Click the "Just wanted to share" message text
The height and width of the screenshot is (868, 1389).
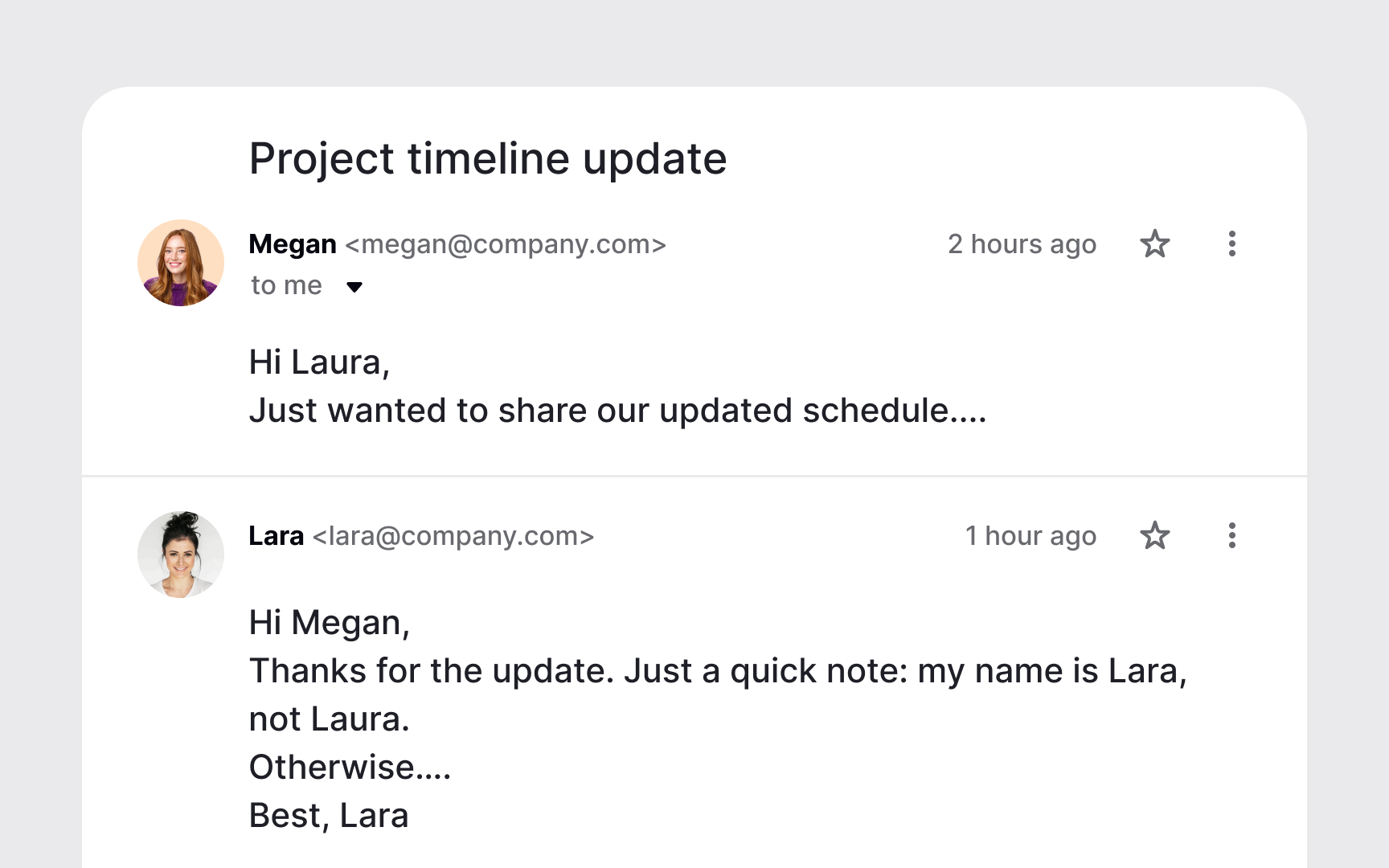(x=617, y=411)
